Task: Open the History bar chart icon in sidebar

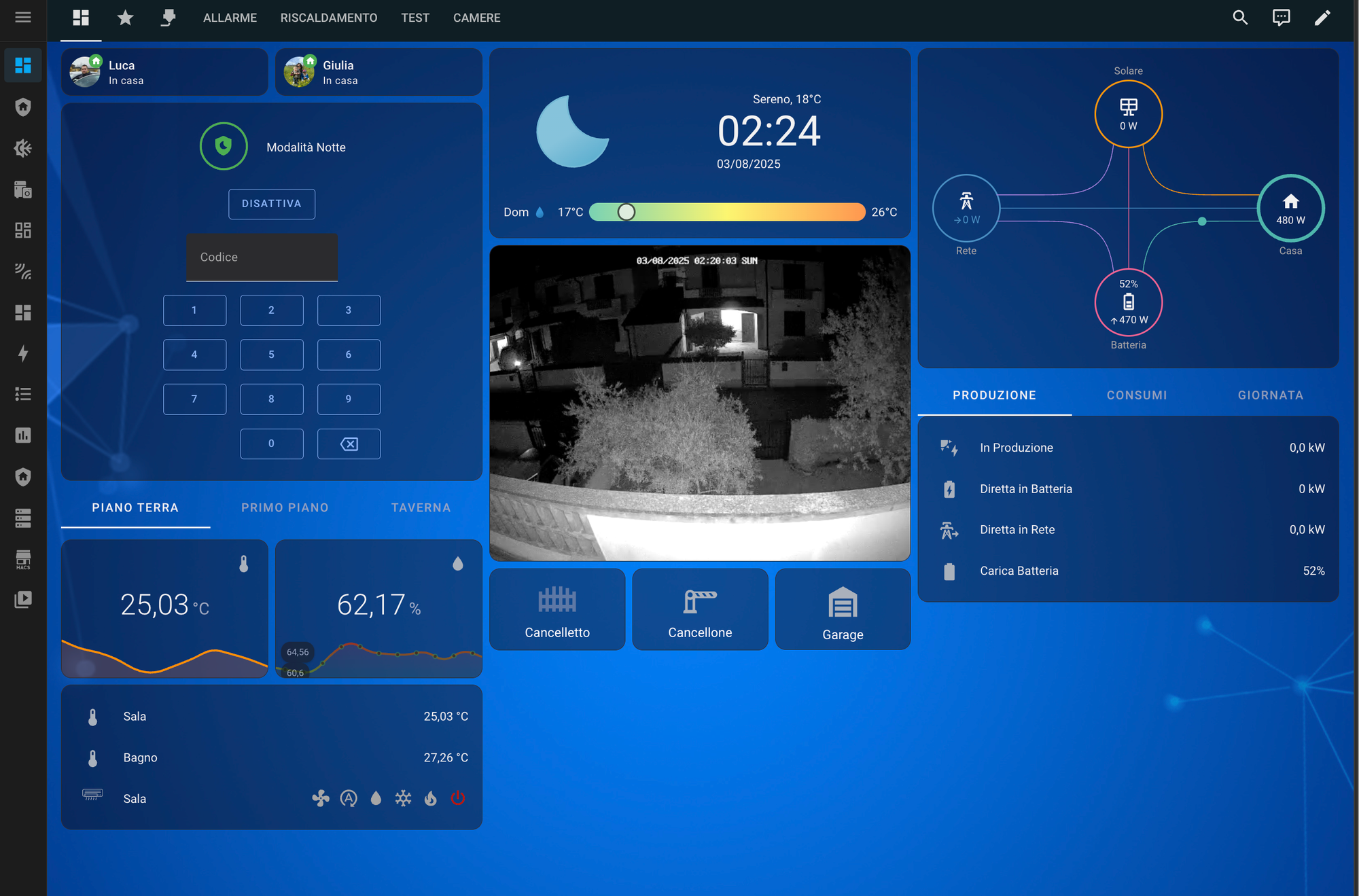Action: [23, 435]
